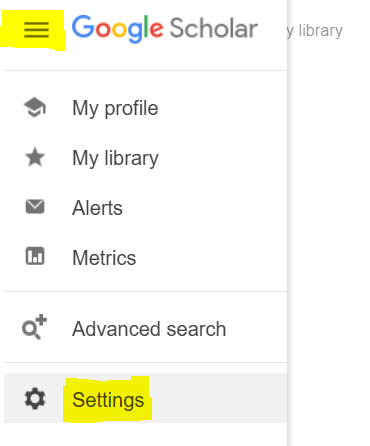
Task: Choose the highlighted Settings label
Action: [108, 400]
